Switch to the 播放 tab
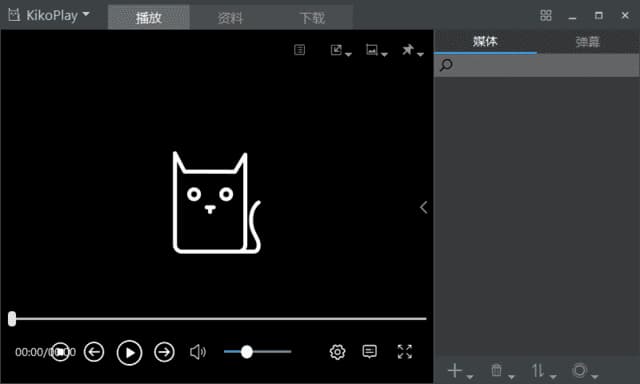Screen dimensions: 640x384 point(149,18)
